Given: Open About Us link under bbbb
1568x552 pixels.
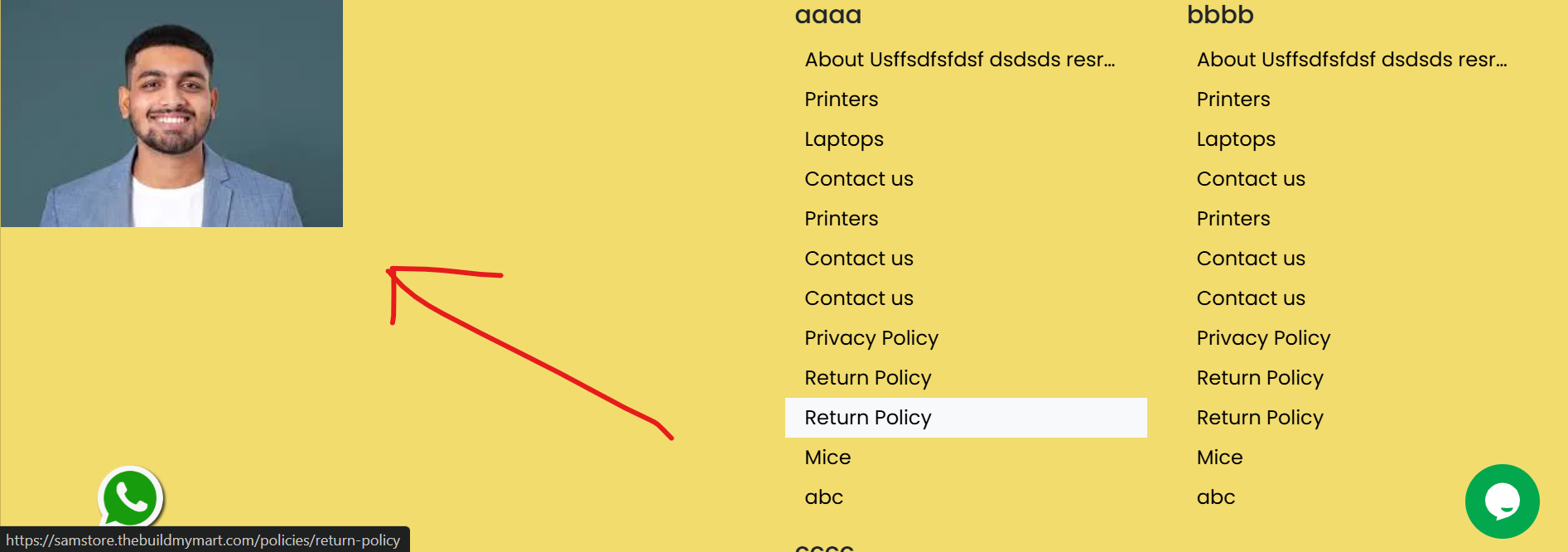Looking at the screenshot, I should point(1352,60).
